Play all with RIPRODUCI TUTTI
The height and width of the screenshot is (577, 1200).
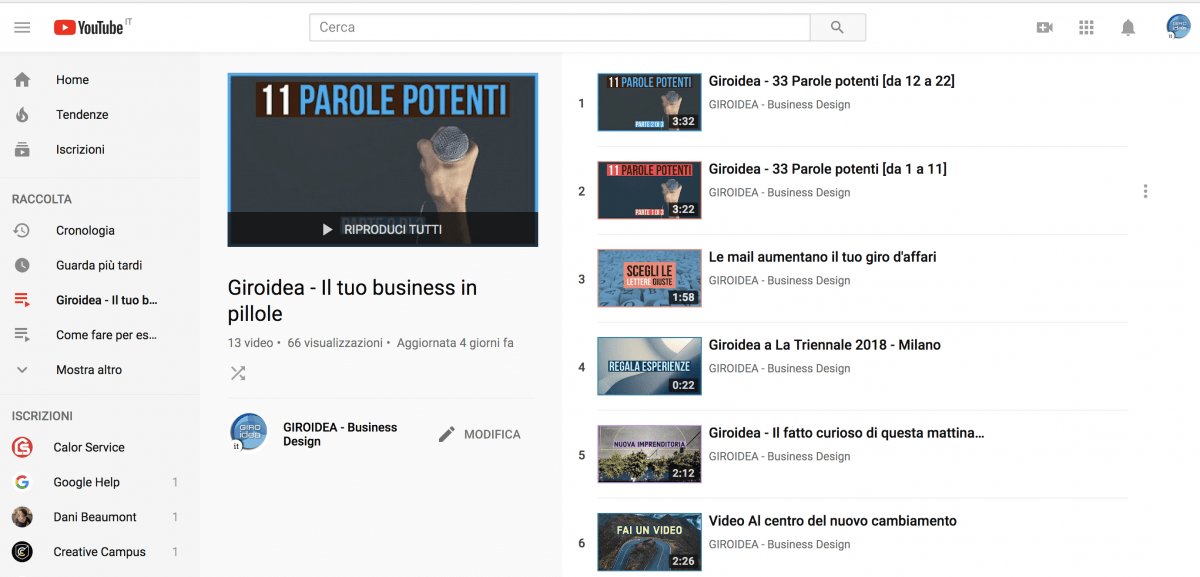coord(382,229)
